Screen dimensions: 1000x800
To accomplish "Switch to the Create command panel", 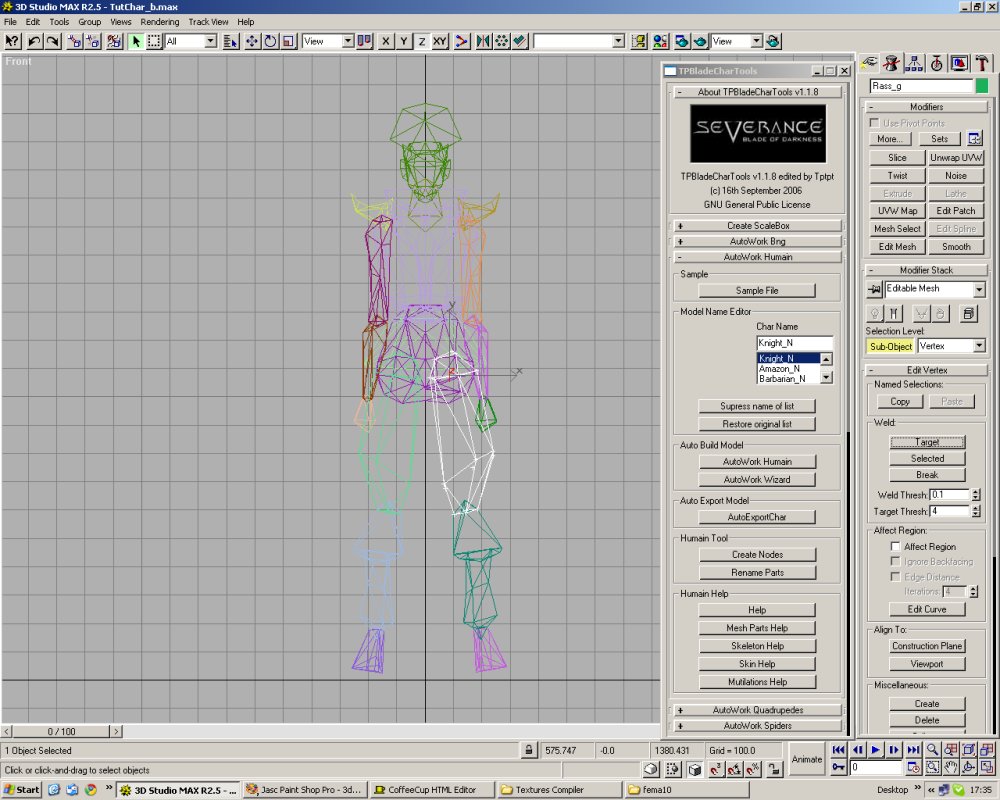I will tap(869, 63).
